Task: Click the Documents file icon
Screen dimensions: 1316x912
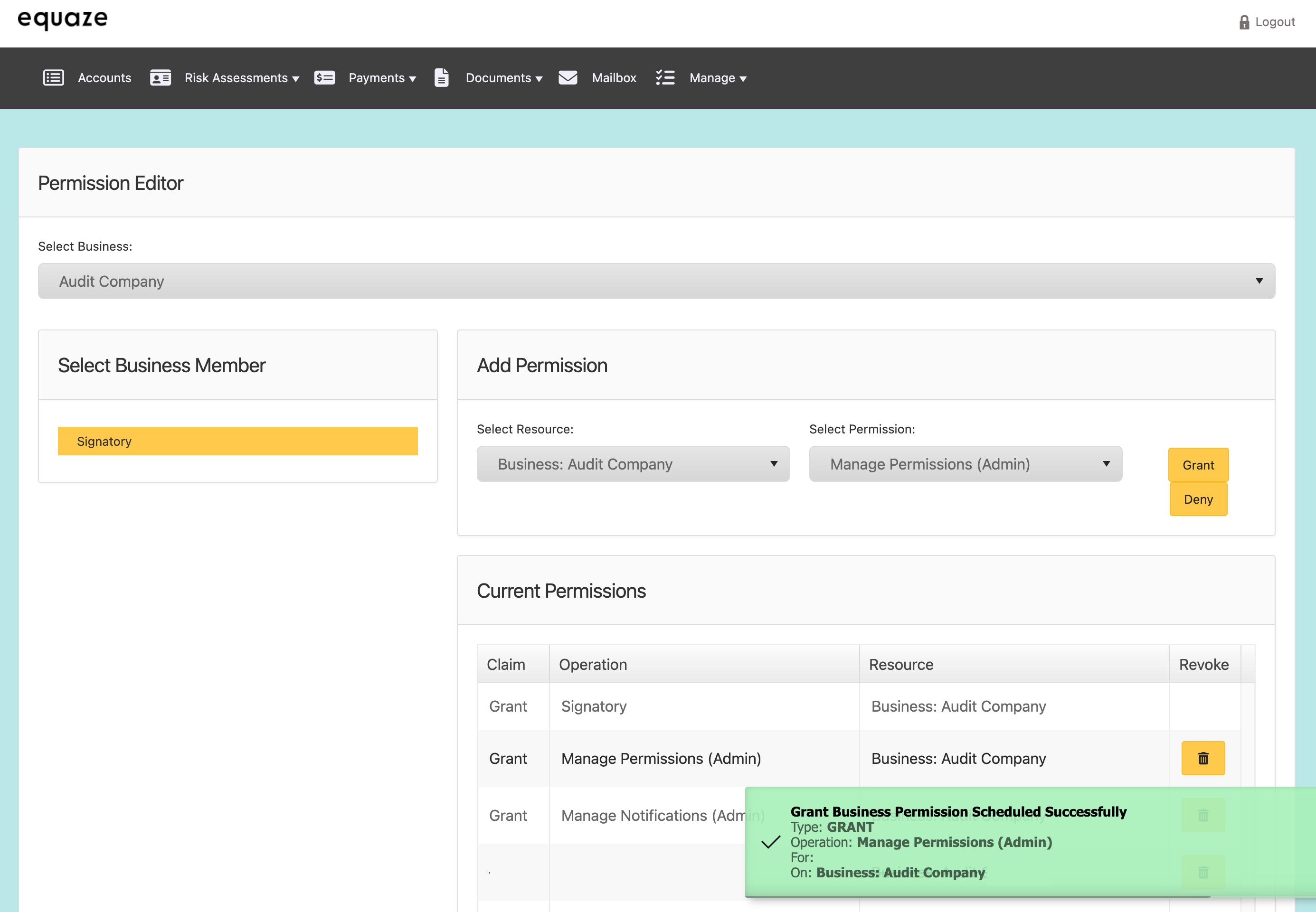Action: click(x=441, y=78)
